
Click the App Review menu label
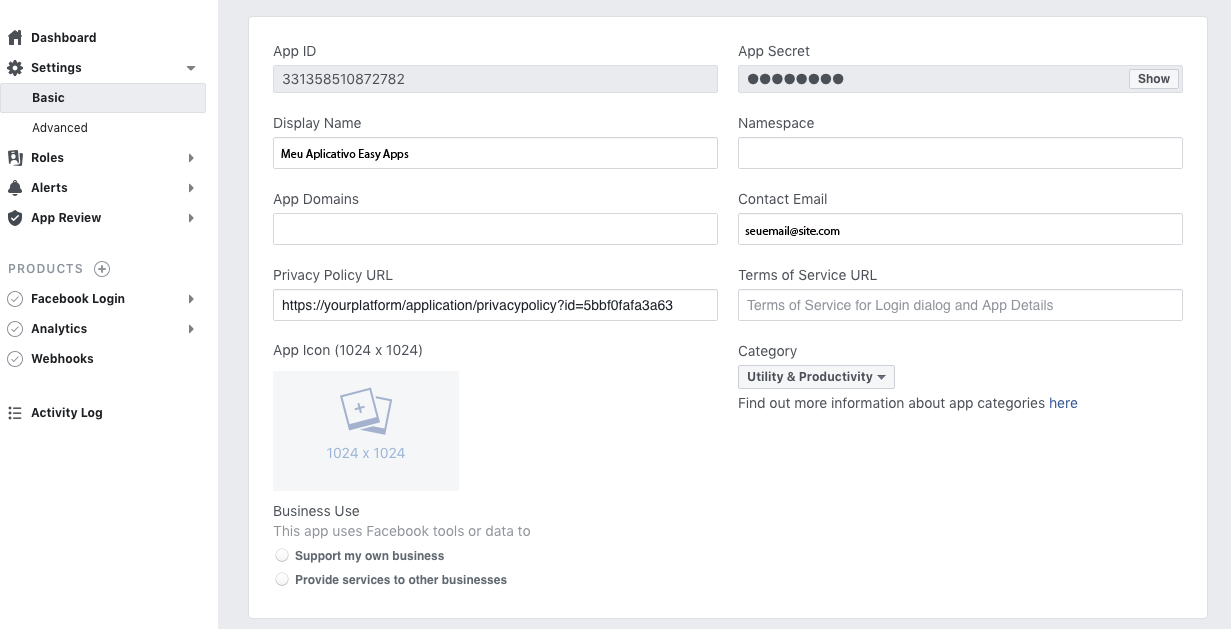point(66,218)
